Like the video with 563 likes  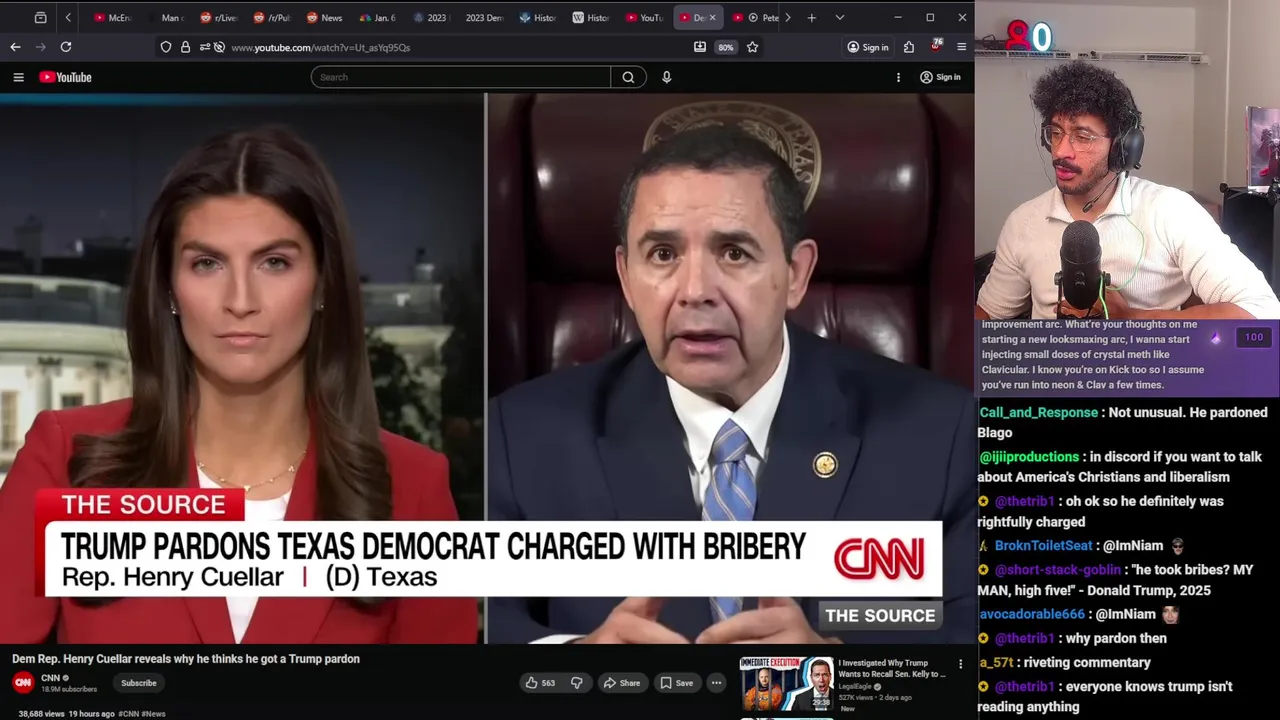(x=540, y=683)
